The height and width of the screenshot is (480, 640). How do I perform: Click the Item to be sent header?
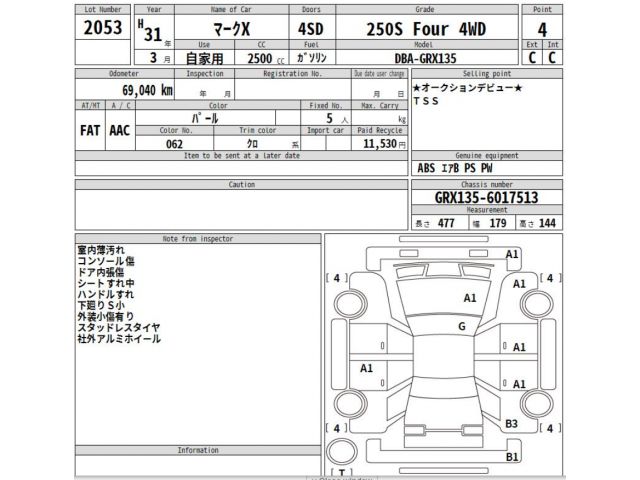pyautogui.click(x=242, y=156)
